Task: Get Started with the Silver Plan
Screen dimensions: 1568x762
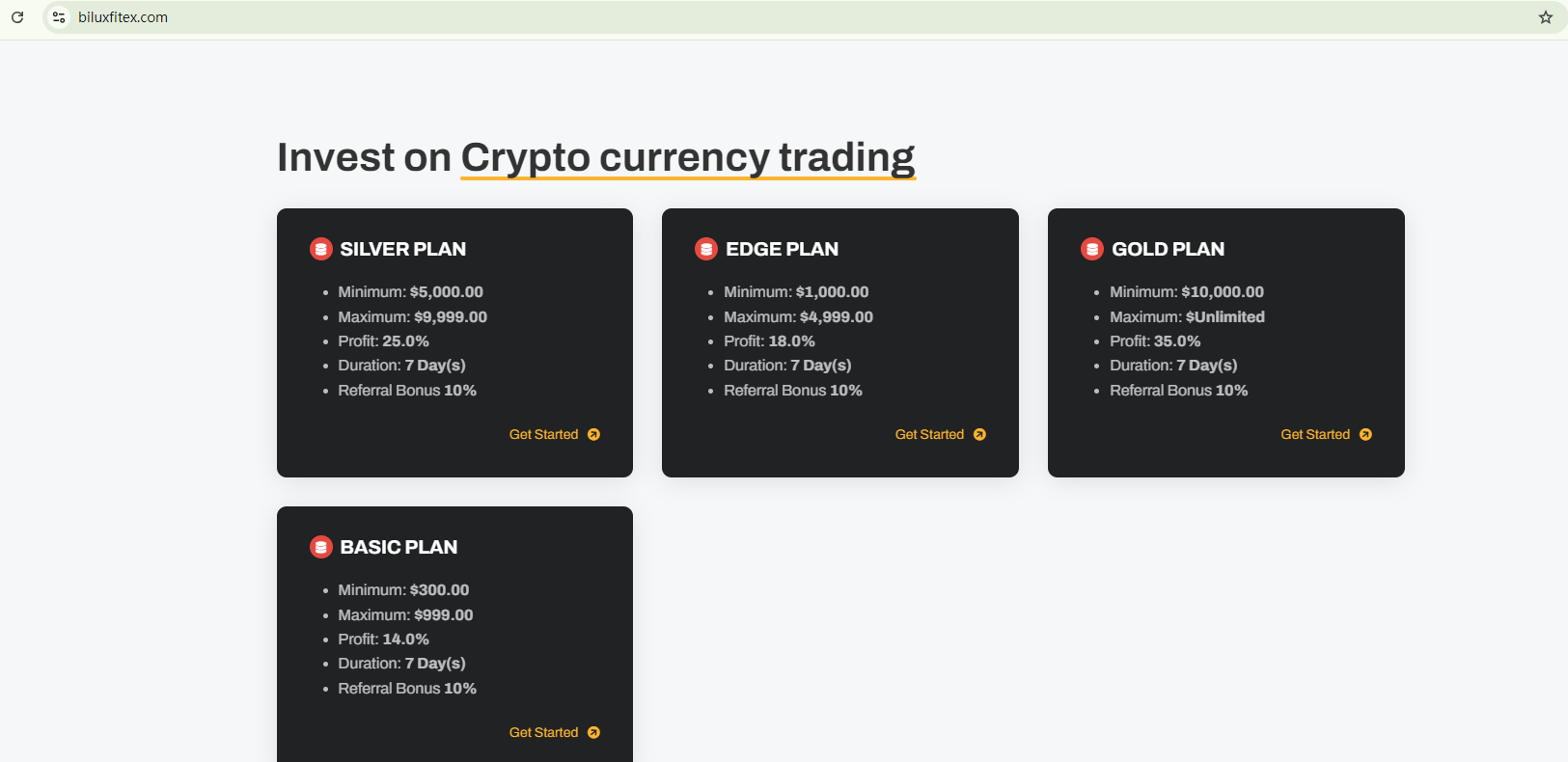Action: [543, 435]
